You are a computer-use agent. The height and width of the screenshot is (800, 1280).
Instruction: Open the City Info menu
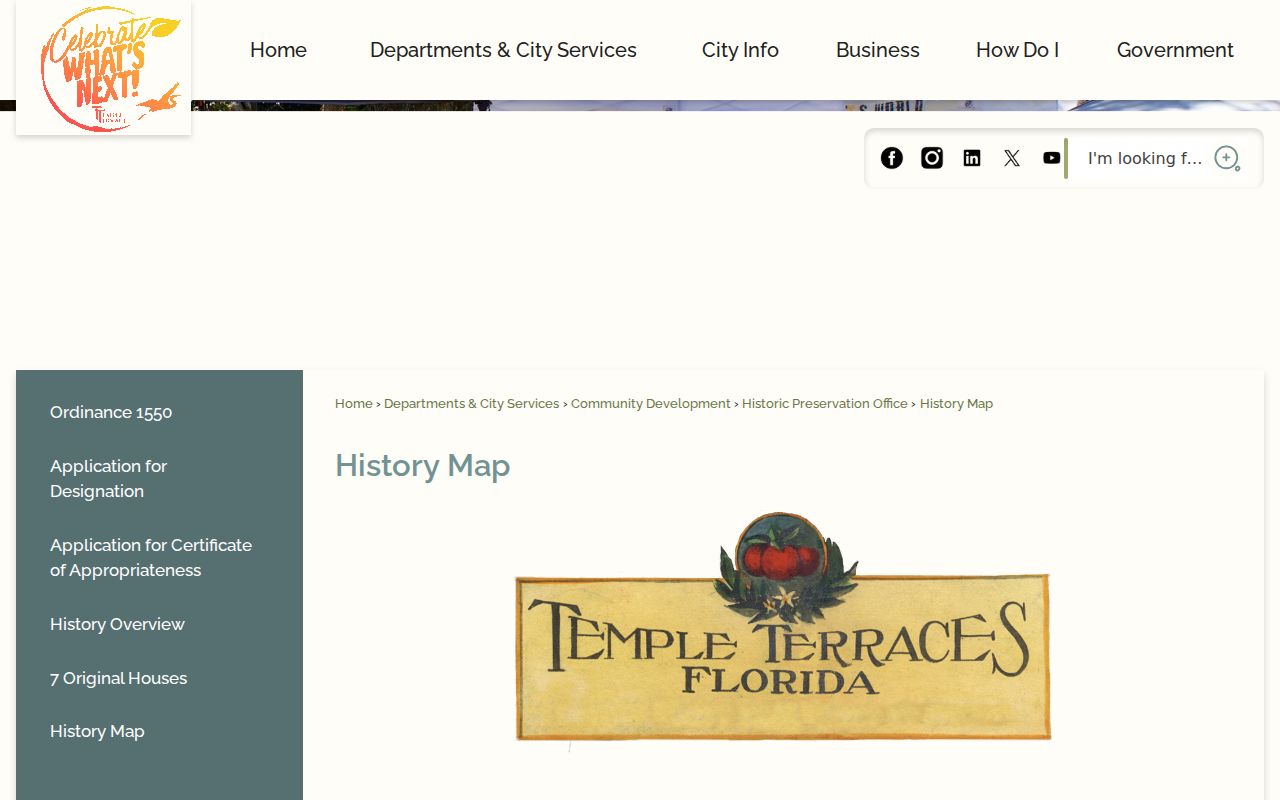pyautogui.click(x=740, y=50)
